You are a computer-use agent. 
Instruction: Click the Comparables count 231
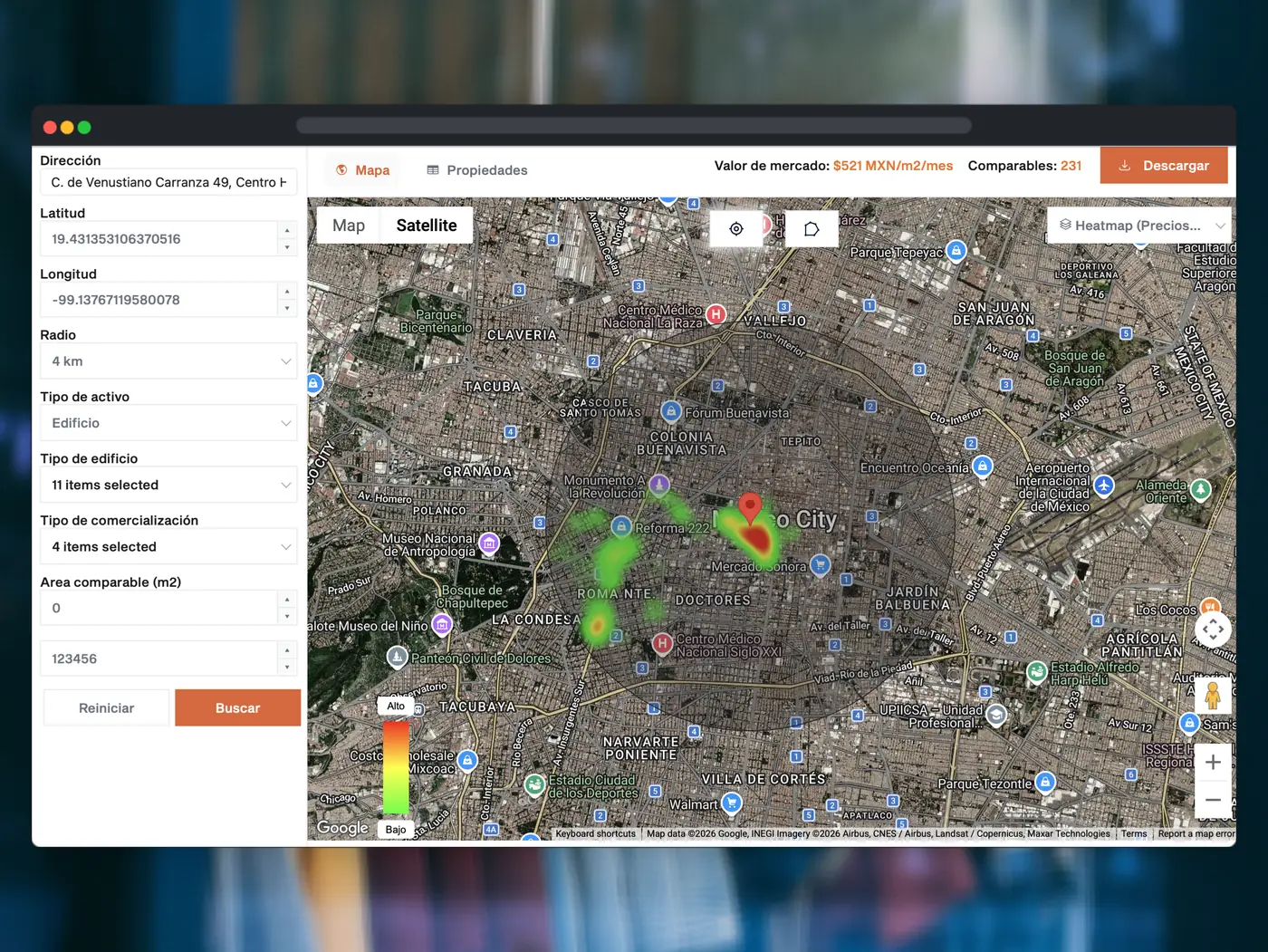1071,166
